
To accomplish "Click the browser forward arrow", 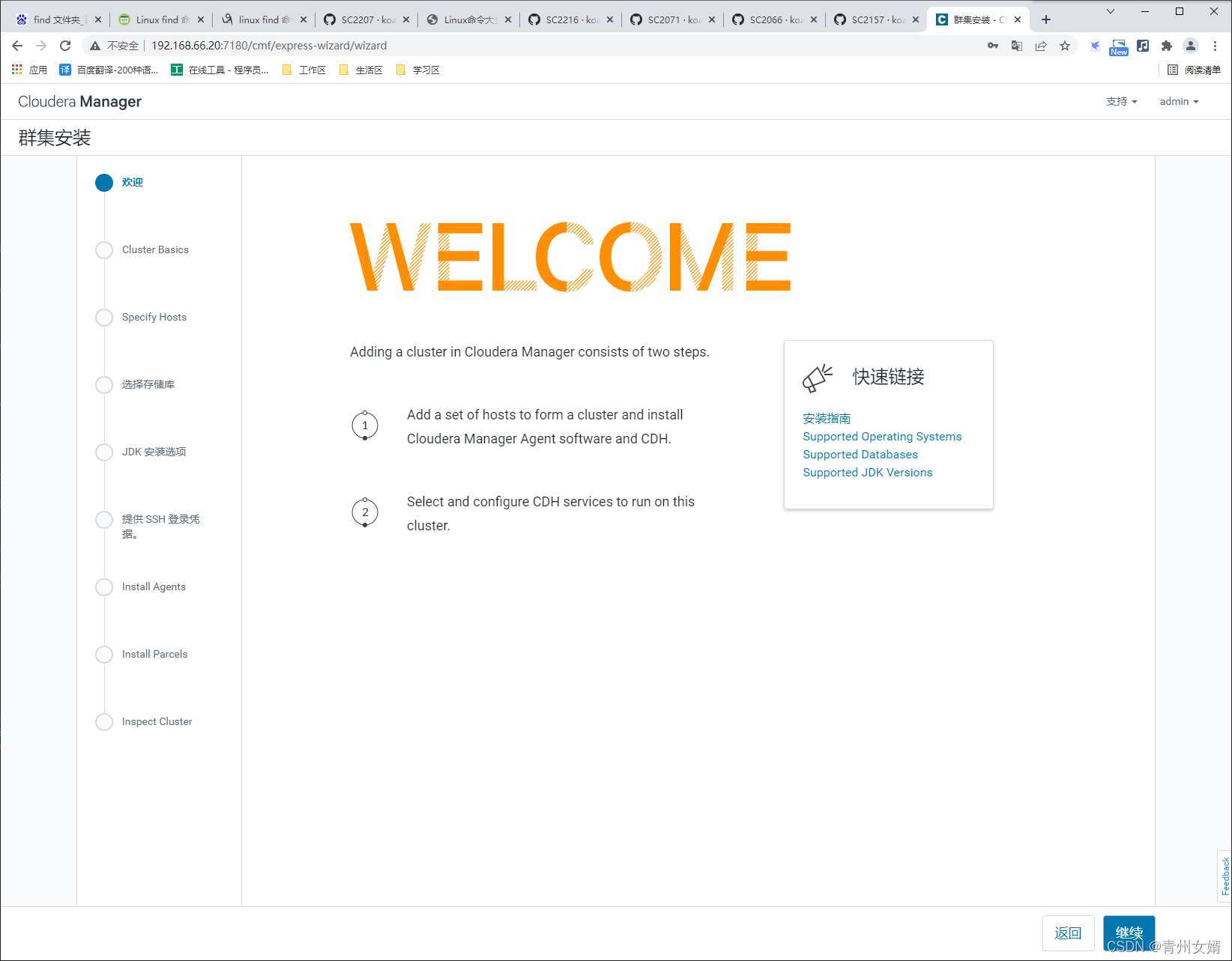I will [41, 46].
